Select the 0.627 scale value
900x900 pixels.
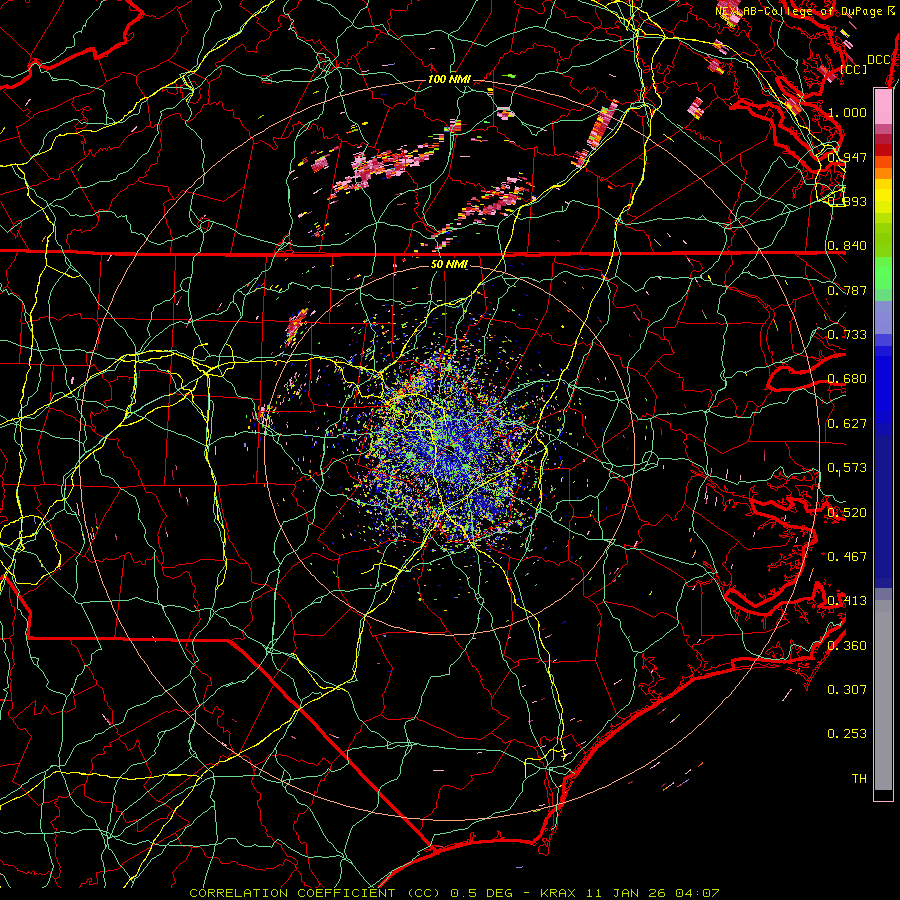pos(847,424)
